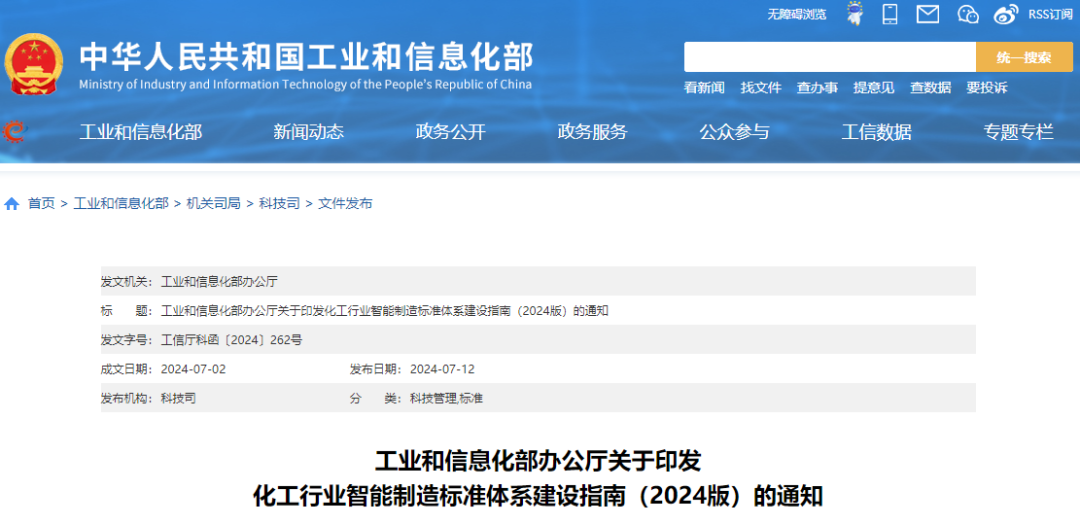The image size is (1080, 525).
Task: Select 政务服务 in the navigation bar
Action: [x=592, y=132]
